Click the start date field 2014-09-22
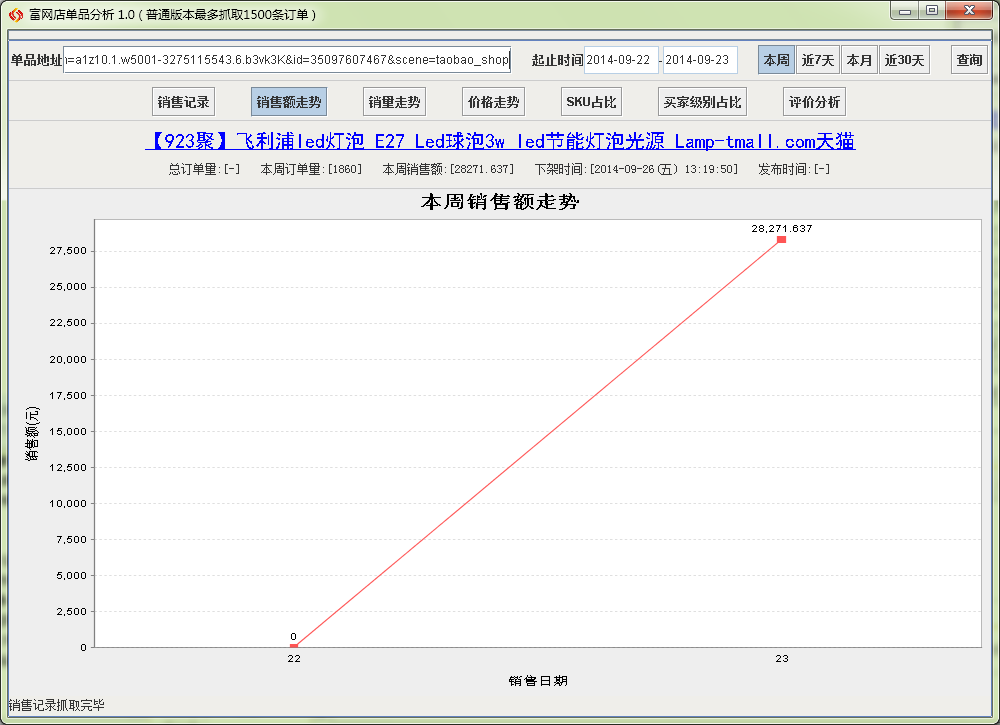Image resolution: width=1000 pixels, height=725 pixels. pyautogui.click(x=621, y=60)
